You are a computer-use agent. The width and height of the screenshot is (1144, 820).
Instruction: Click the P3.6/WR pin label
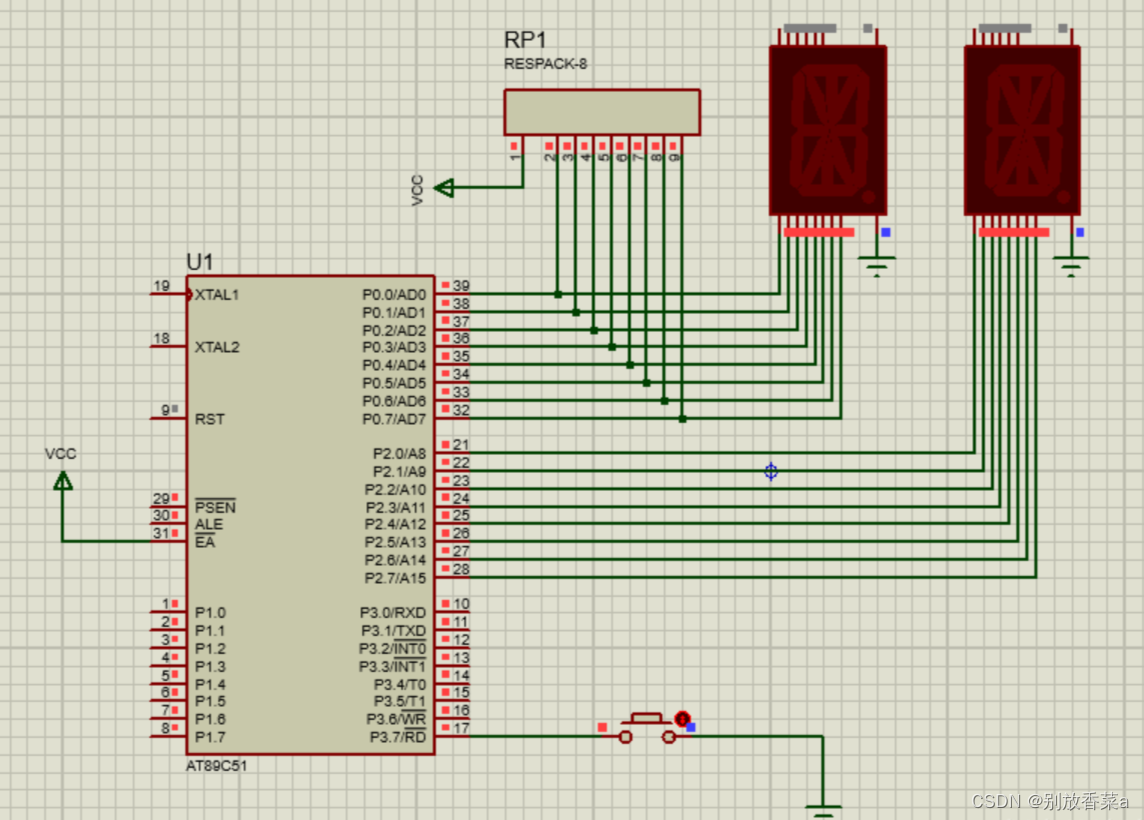tap(396, 719)
